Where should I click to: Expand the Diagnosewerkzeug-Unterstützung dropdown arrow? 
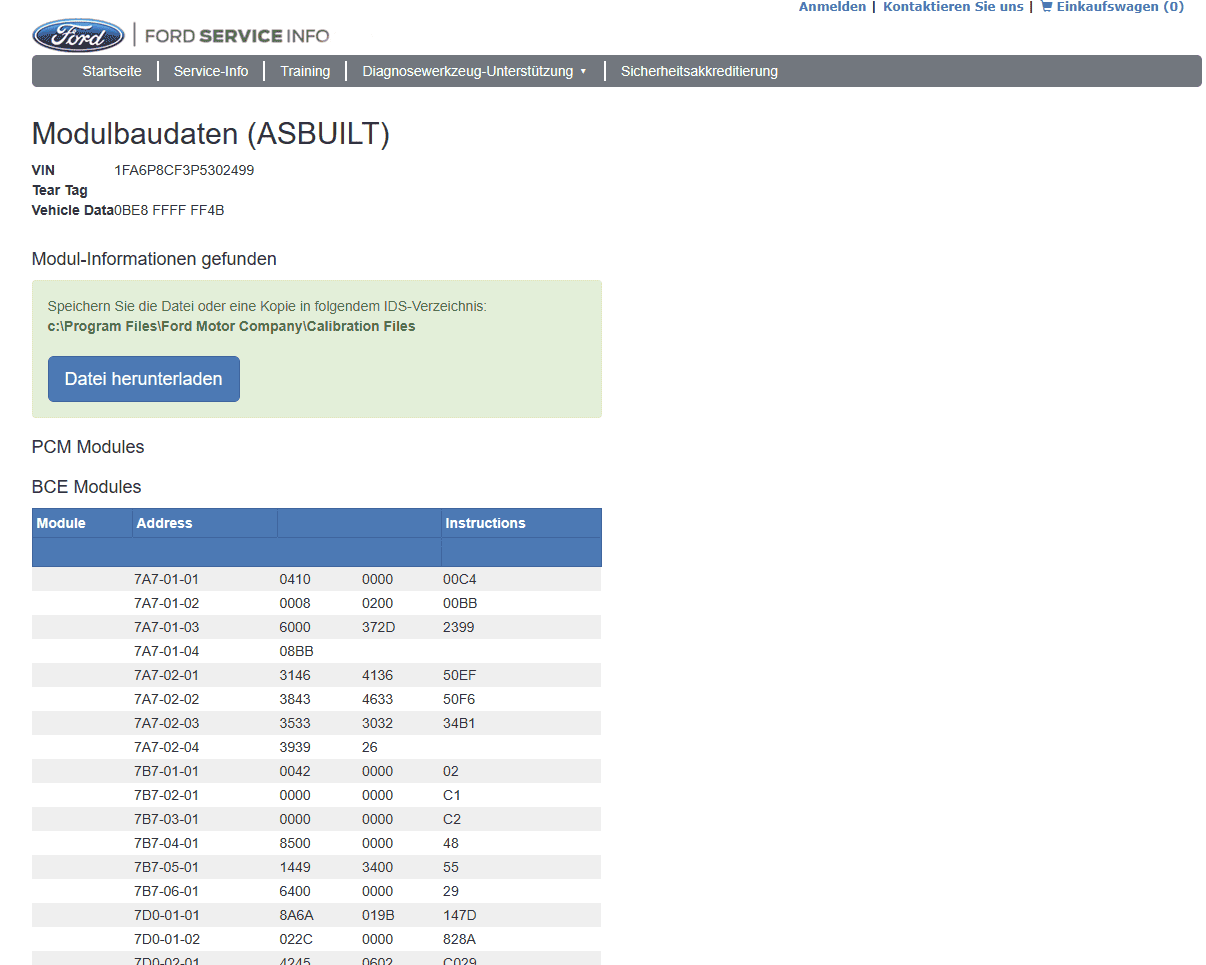click(x=583, y=72)
